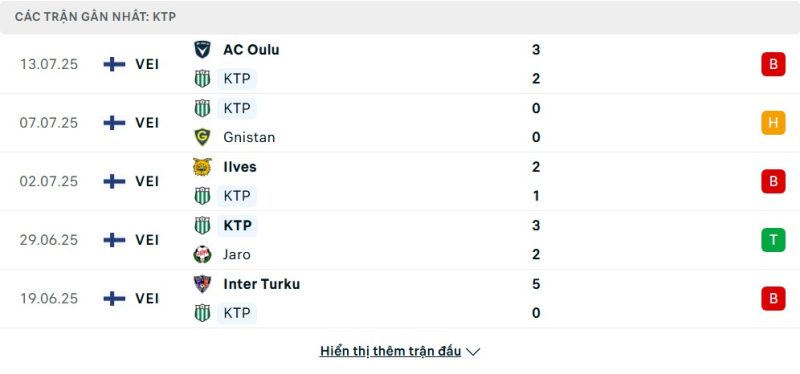800x374 pixels.
Task: Select the Gnistan team name
Action: pyautogui.click(x=249, y=137)
